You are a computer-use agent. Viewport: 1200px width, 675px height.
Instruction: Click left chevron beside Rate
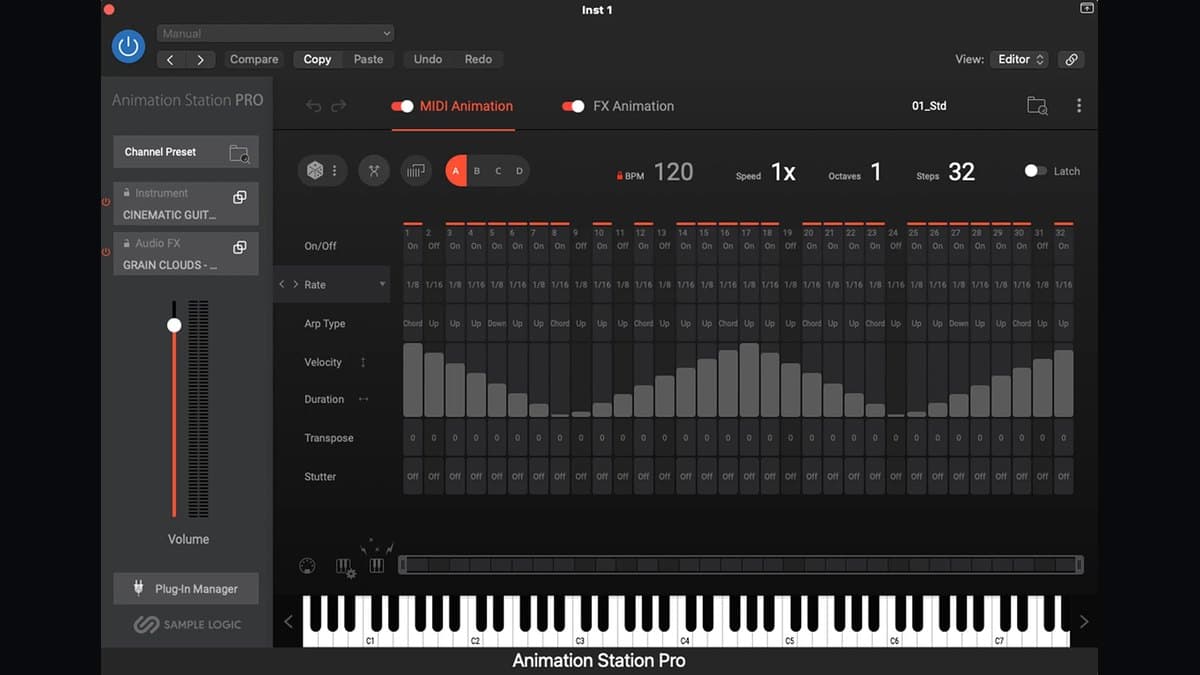282,285
